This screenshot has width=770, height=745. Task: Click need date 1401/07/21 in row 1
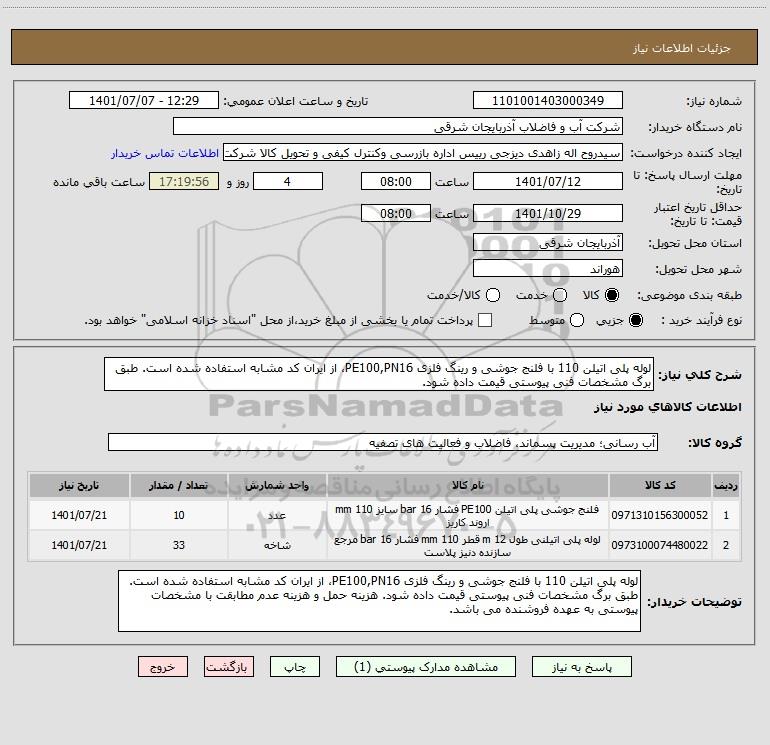[x=79, y=515]
